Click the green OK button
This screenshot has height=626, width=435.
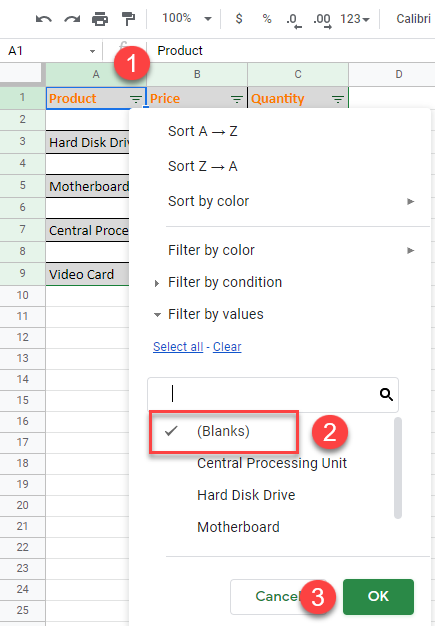[x=378, y=596]
